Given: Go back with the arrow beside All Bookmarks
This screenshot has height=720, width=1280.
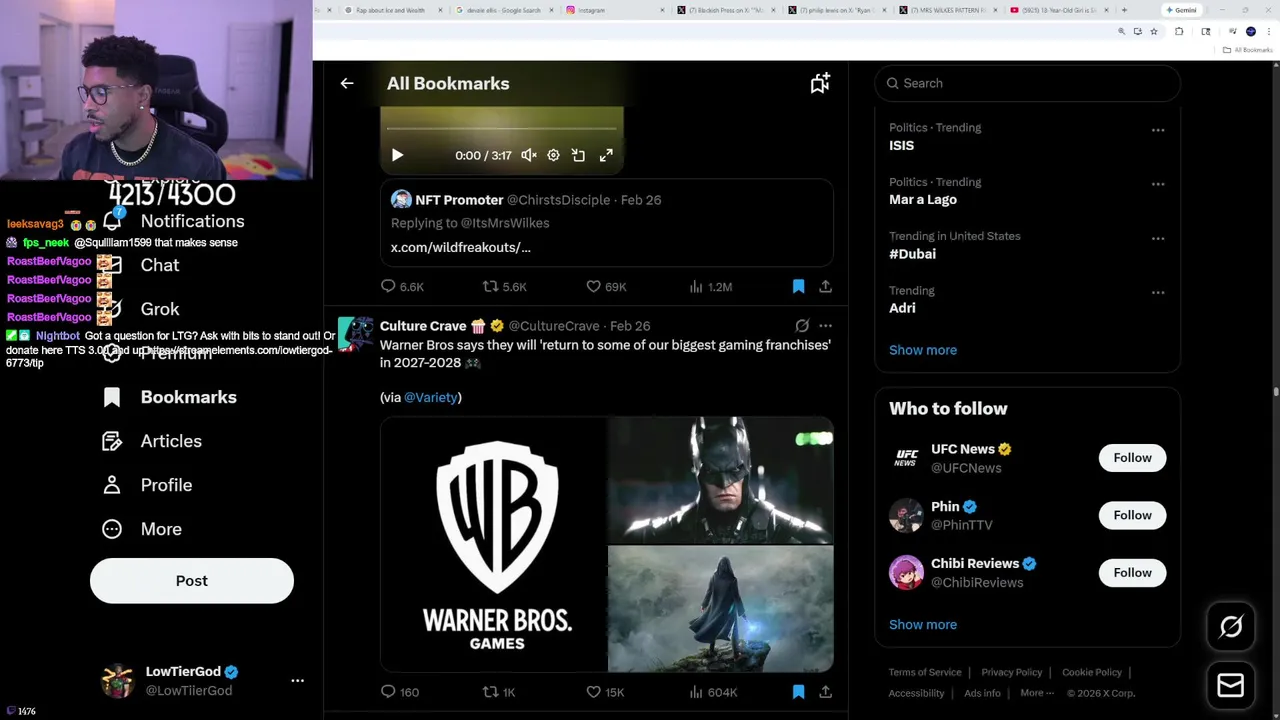Looking at the screenshot, I should click(x=347, y=83).
